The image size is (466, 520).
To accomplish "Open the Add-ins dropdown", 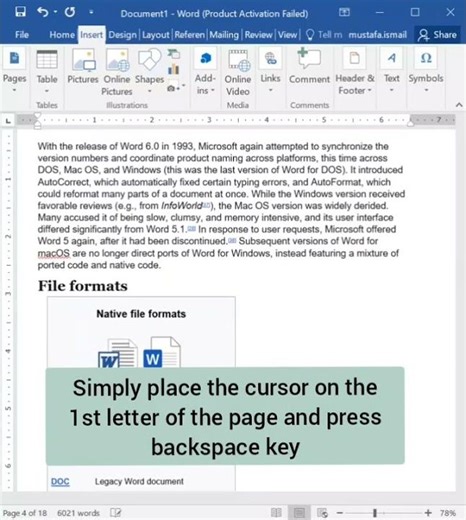I will click(x=205, y=72).
